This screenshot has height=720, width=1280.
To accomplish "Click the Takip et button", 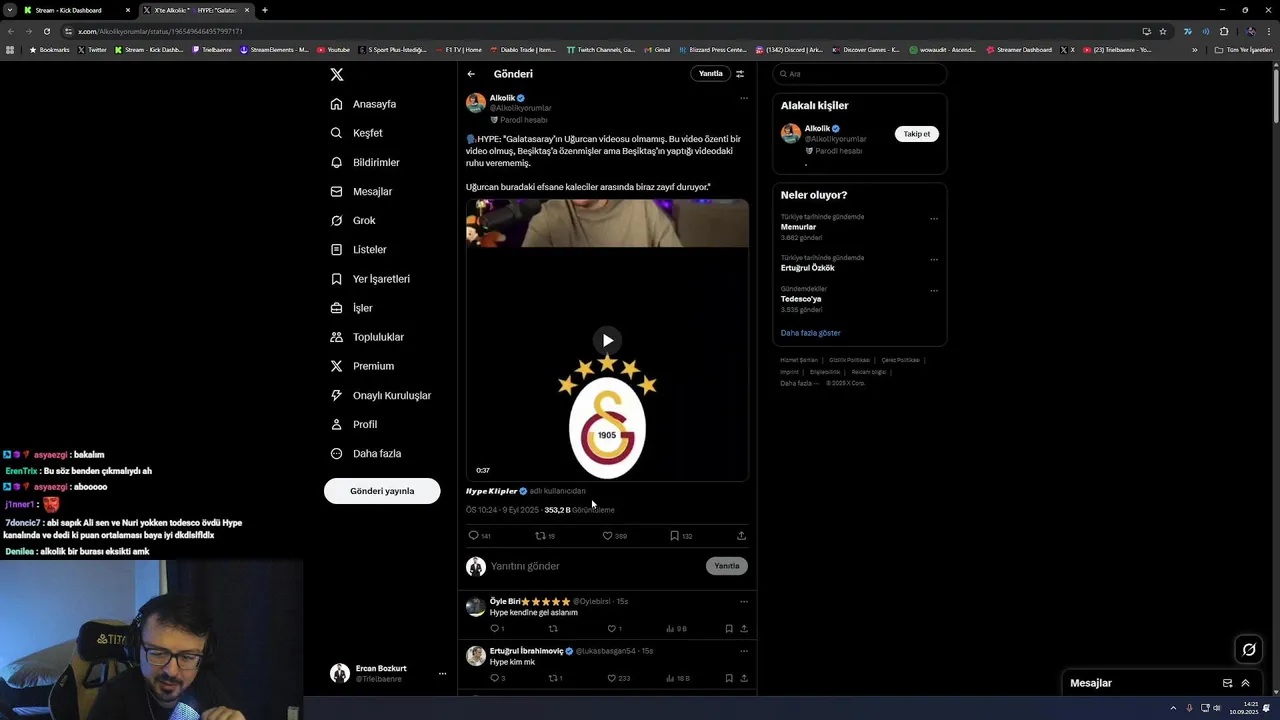I will click(x=917, y=134).
